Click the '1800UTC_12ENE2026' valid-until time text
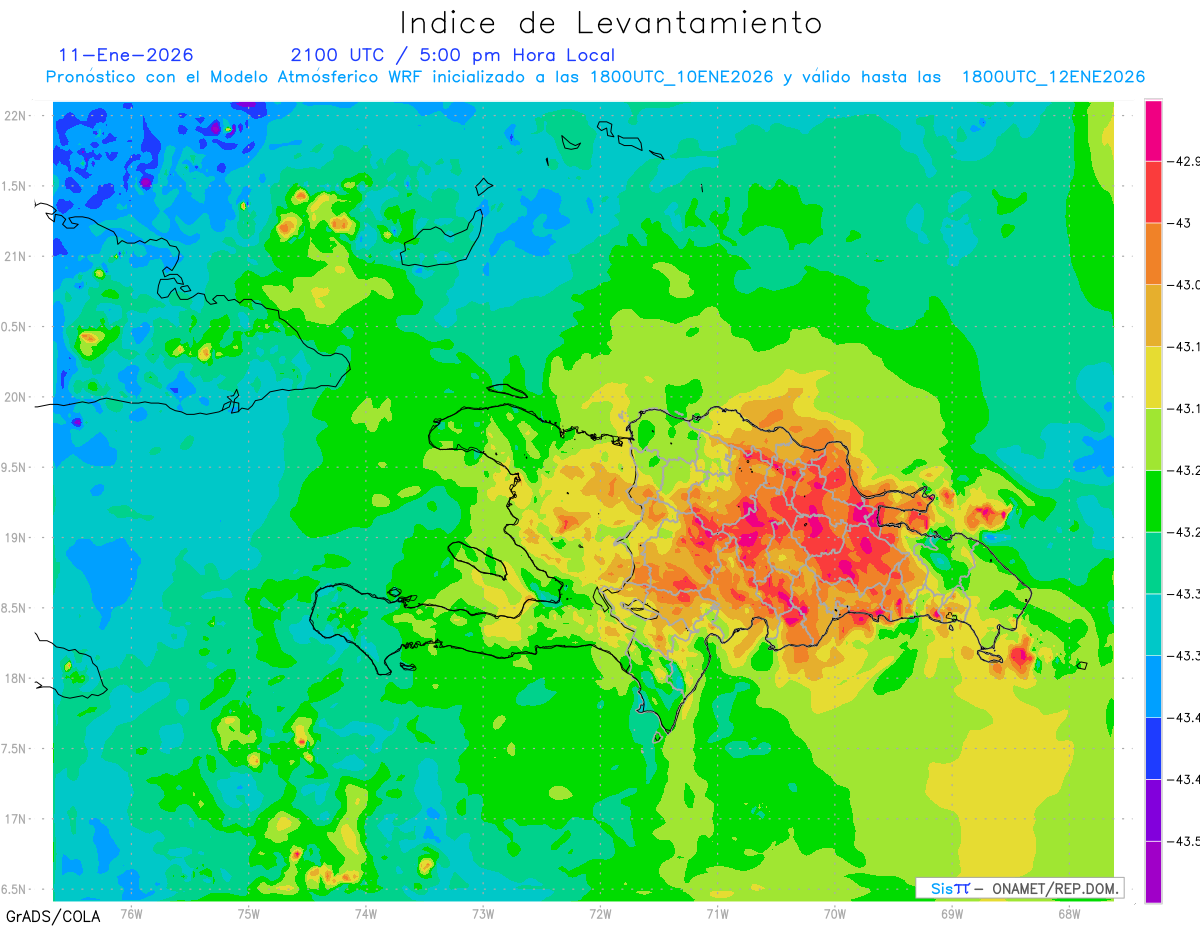Screen dimensions: 1200x927 pyautogui.click(x=1053, y=77)
